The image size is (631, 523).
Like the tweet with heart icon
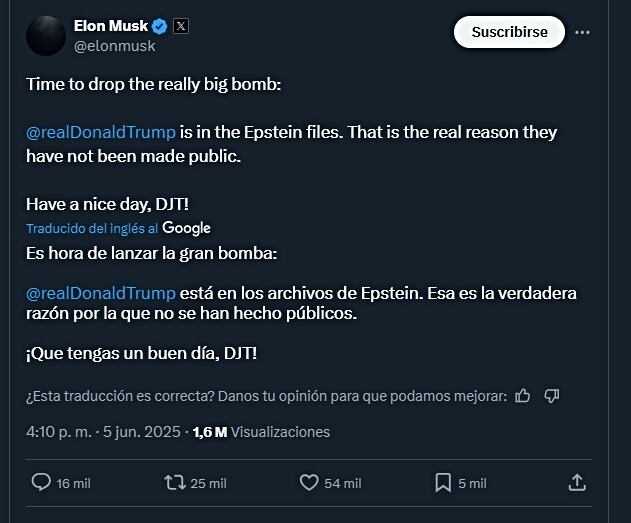click(x=310, y=483)
